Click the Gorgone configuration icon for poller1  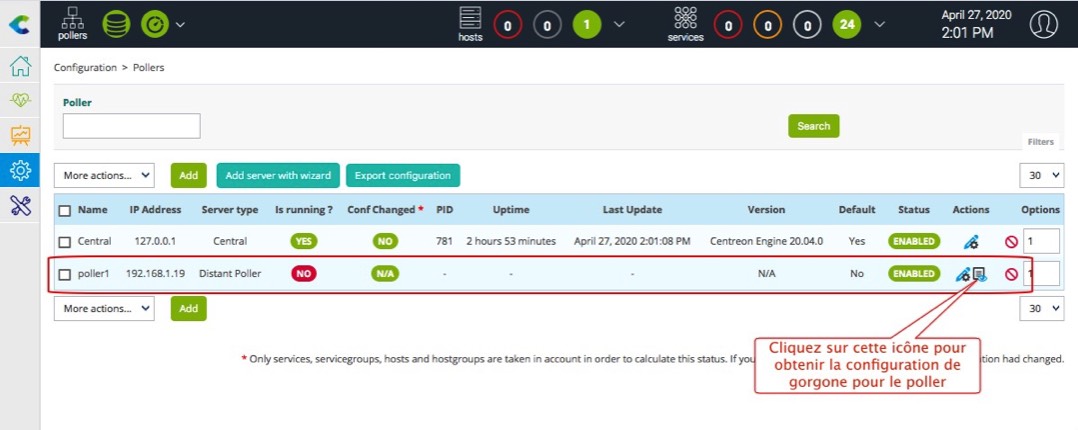click(x=979, y=274)
